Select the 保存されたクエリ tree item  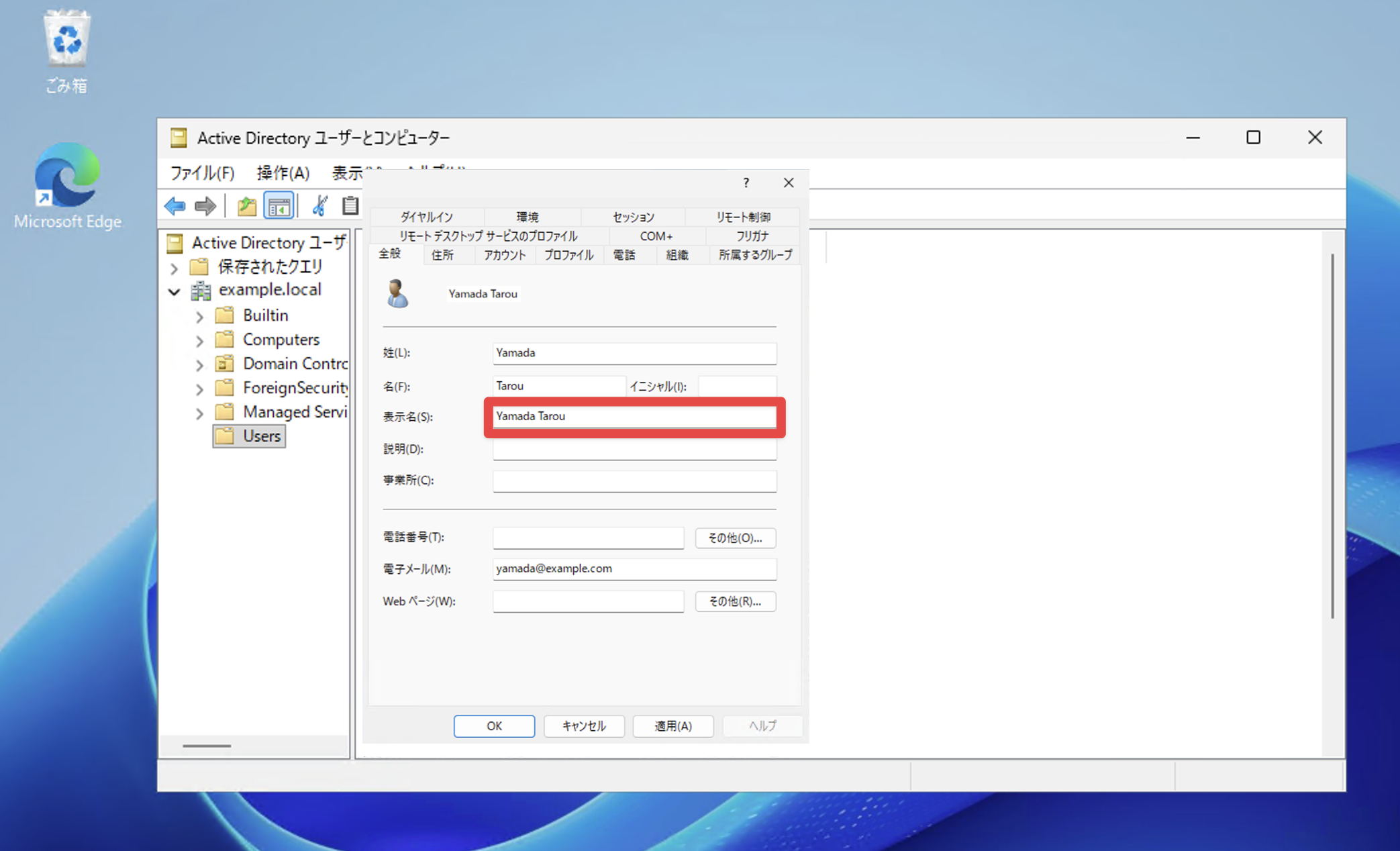click(270, 267)
